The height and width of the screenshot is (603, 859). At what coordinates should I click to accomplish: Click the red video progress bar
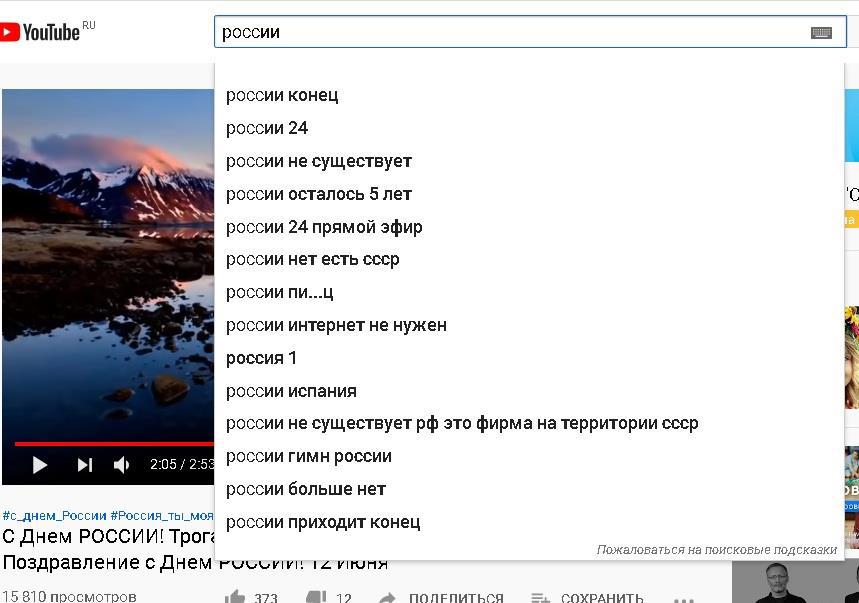[110, 443]
